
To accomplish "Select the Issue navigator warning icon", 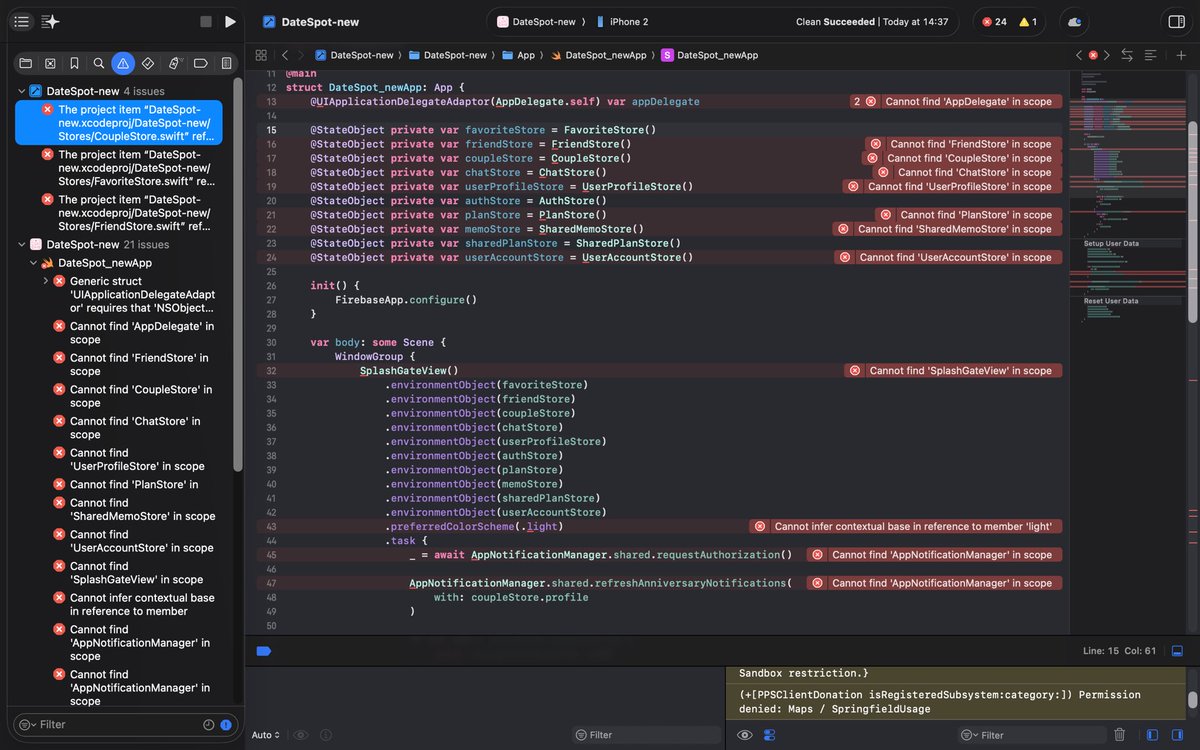I will (123, 63).
